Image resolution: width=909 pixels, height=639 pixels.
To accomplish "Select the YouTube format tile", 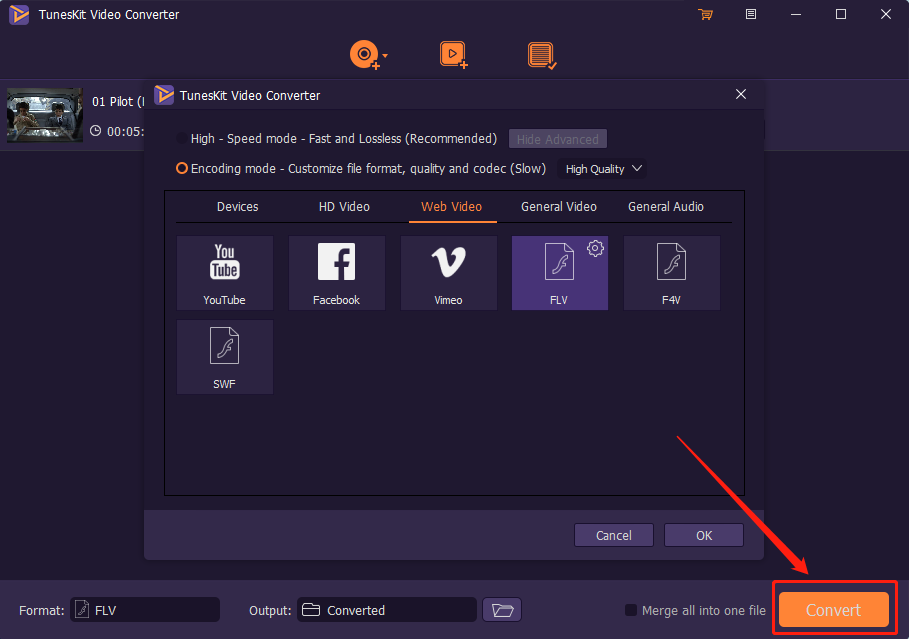I will point(224,273).
